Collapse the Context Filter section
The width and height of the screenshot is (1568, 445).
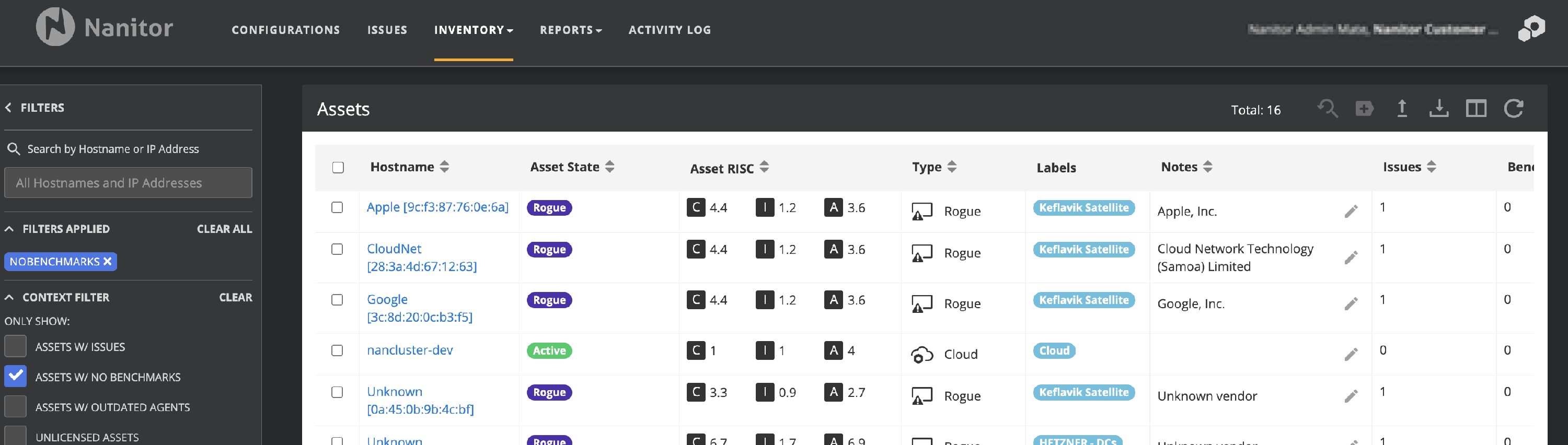click(x=10, y=297)
